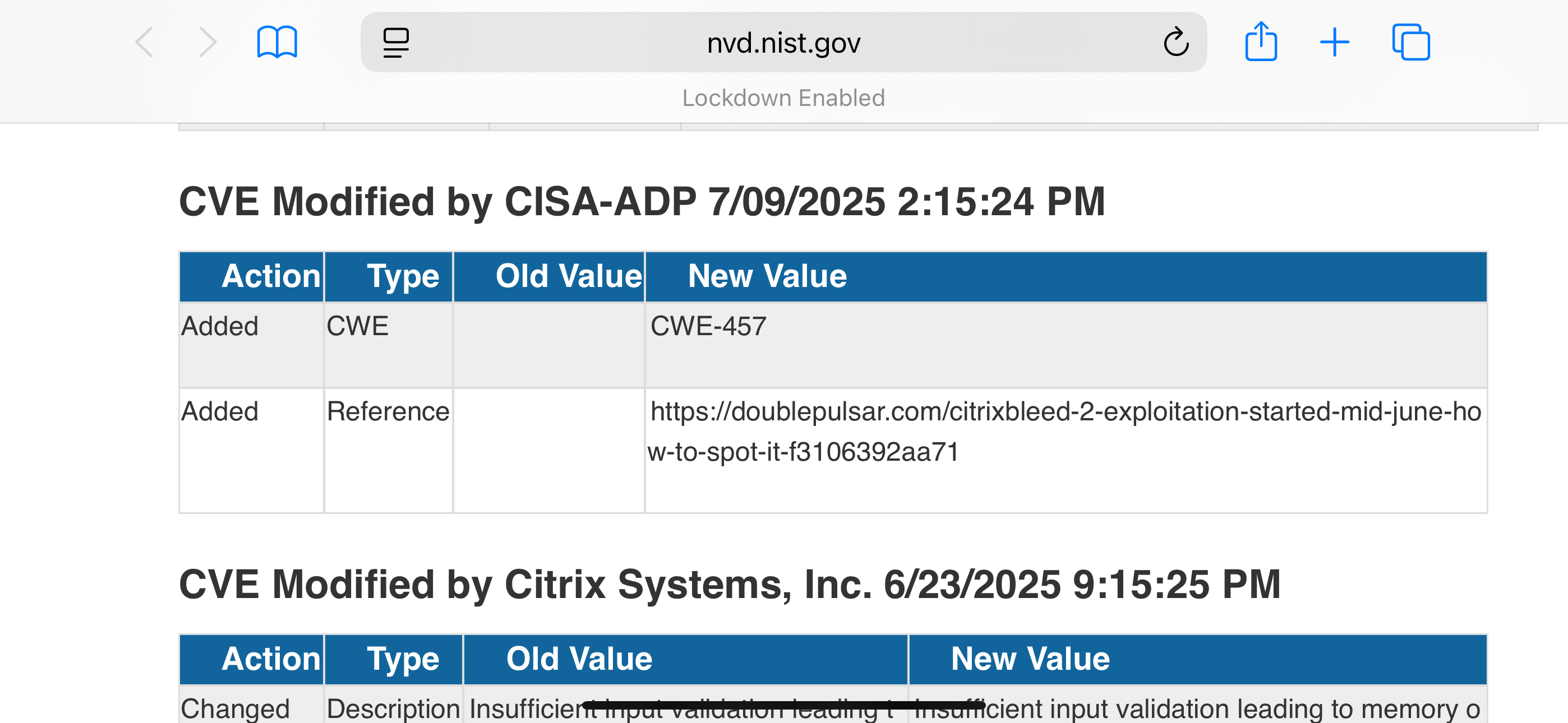The image size is (1568, 723).
Task: Tap the CVE Modified by CISA-ADP heading
Action: [x=642, y=201]
